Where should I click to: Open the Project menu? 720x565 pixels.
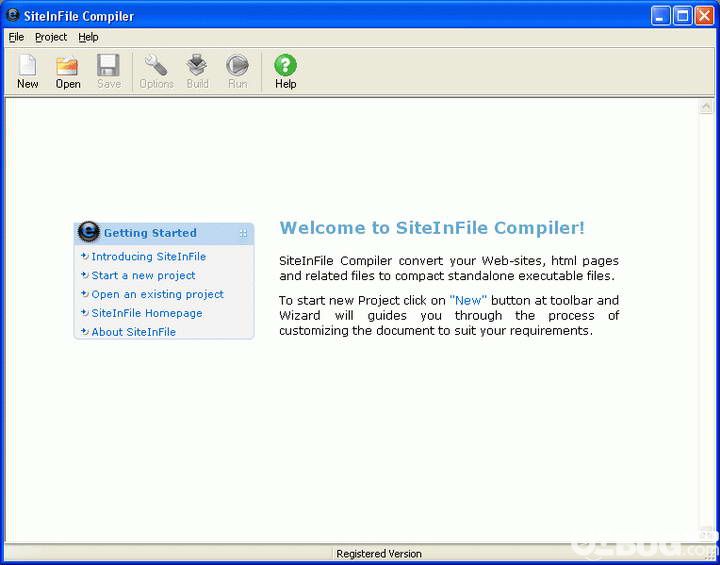pyautogui.click(x=51, y=37)
